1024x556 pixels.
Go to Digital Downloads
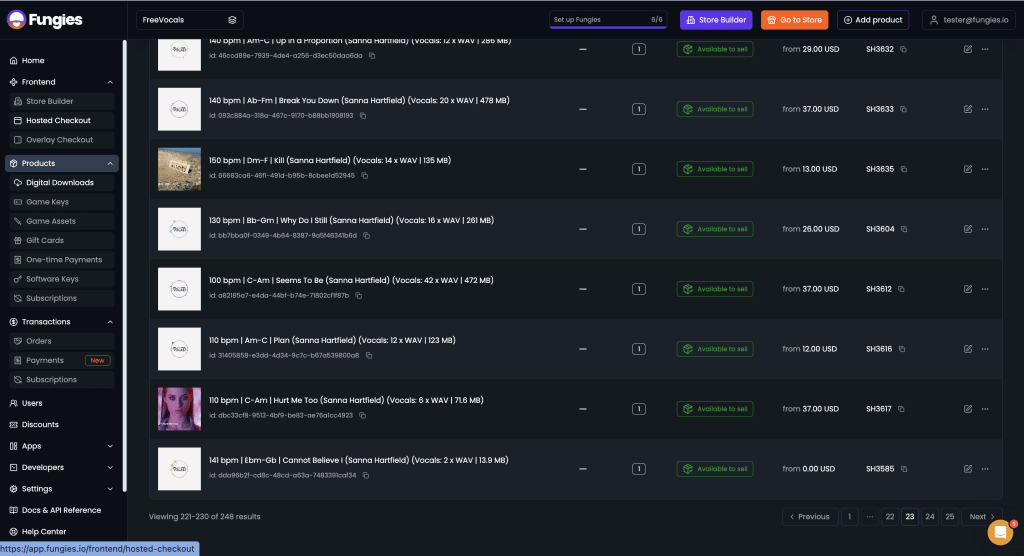(x=61, y=183)
